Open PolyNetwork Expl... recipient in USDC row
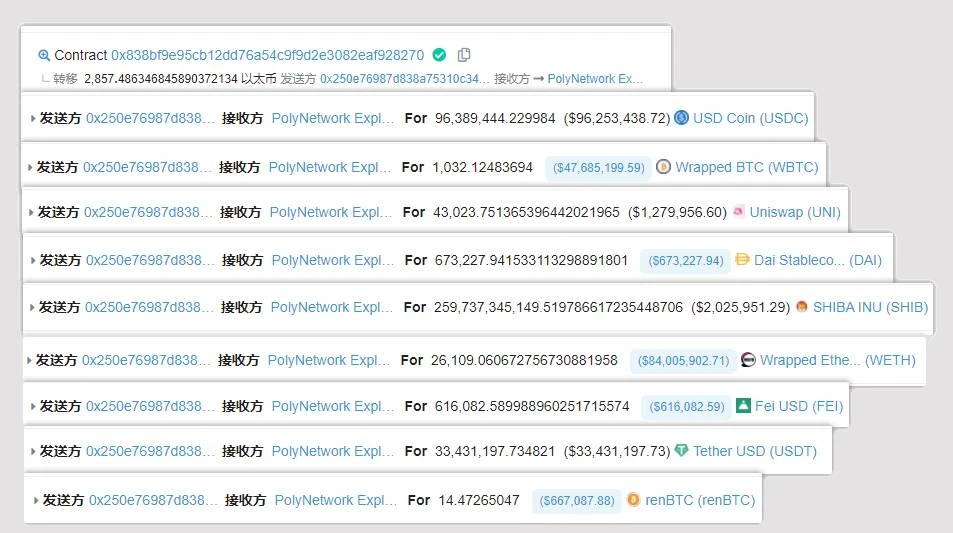This screenshot has width=953, height=533. click(333, 118)
